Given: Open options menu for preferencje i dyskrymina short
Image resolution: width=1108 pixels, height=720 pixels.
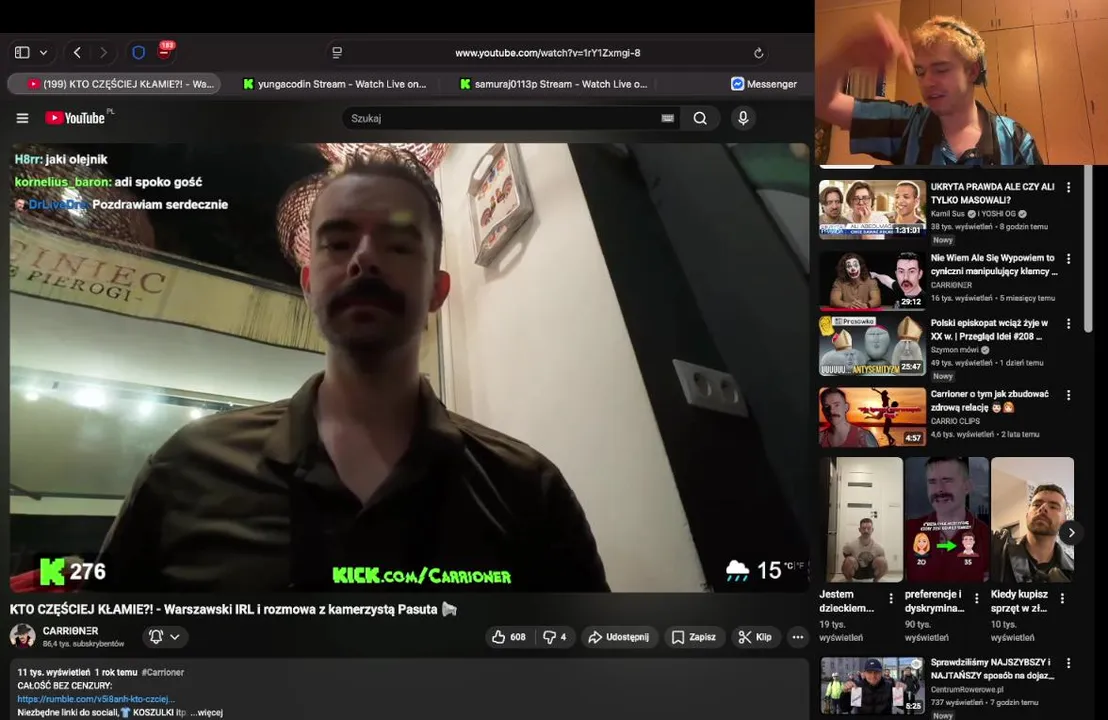Looking at the screenshot, I should click(977, 598).
